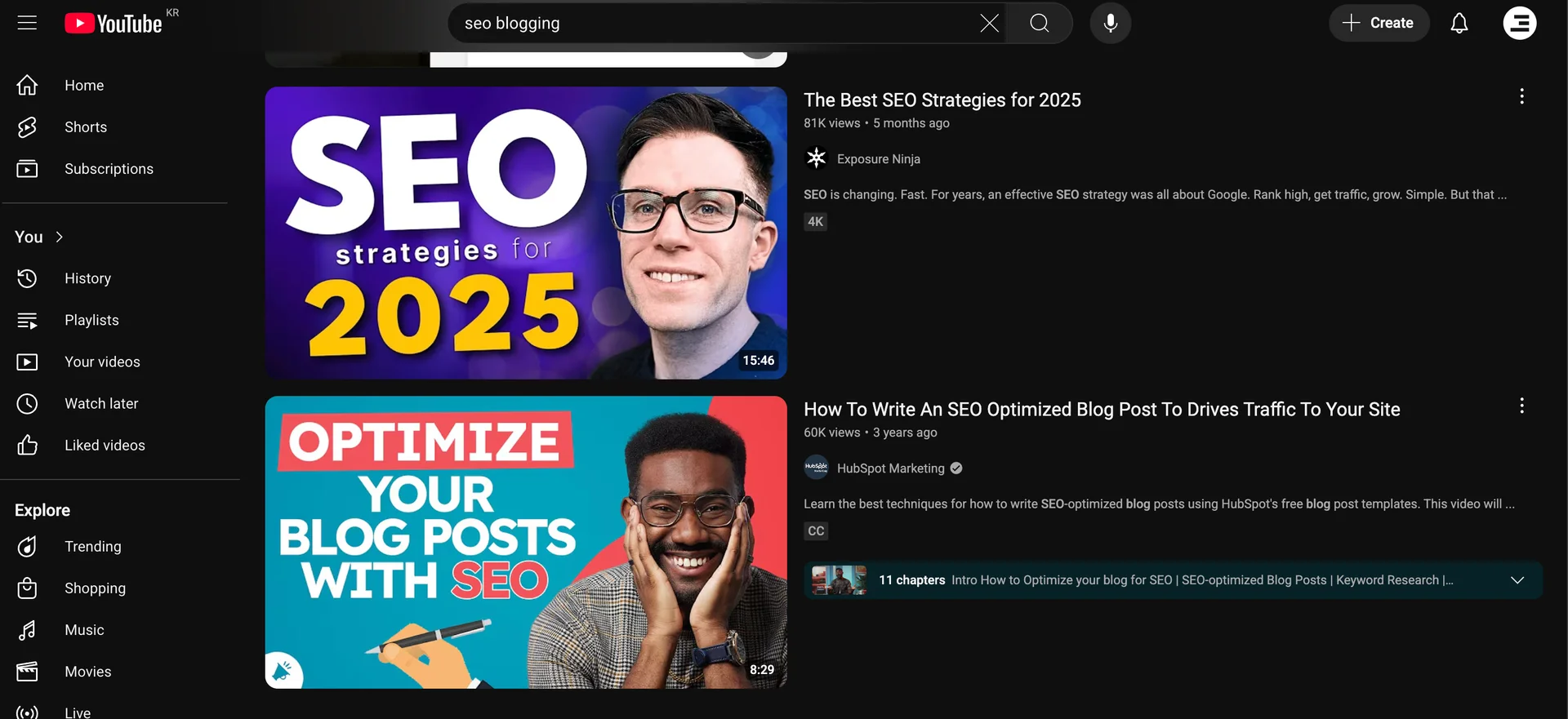Click the SEO is changing description snippet
The image size is (1568, 719).
1155,194
